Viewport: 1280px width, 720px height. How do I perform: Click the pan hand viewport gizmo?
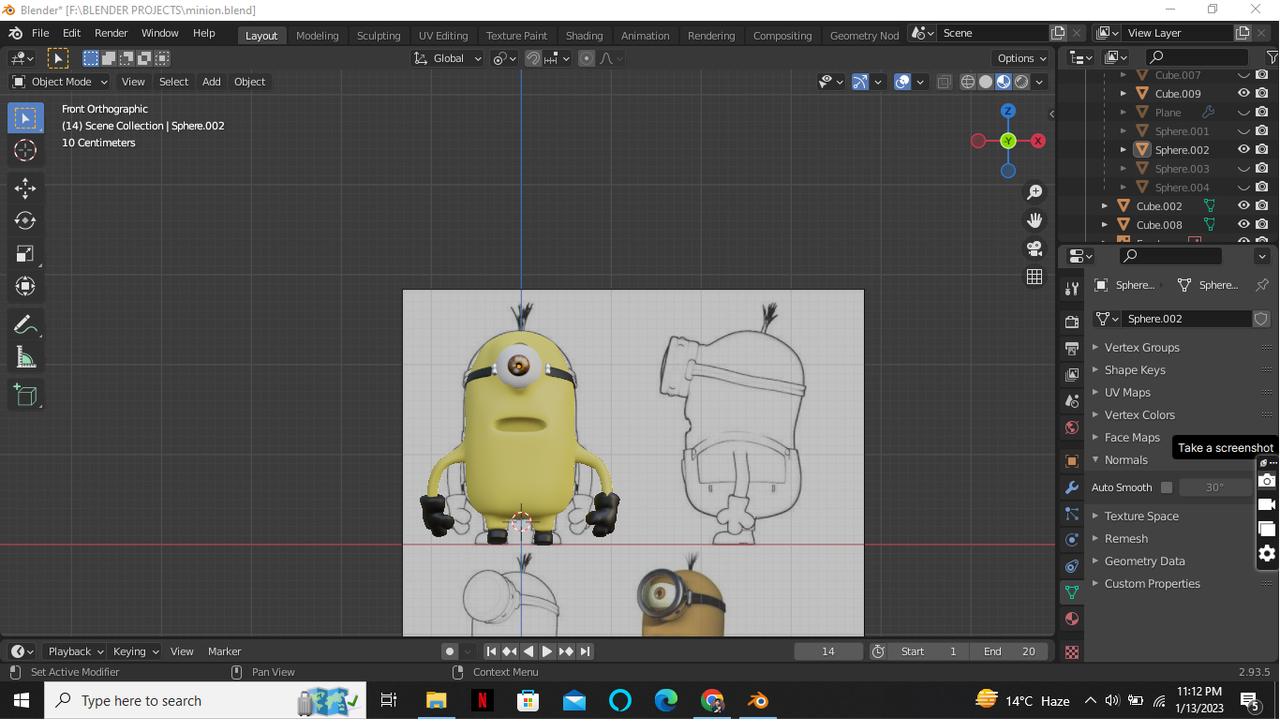(x=1034, y=220)
